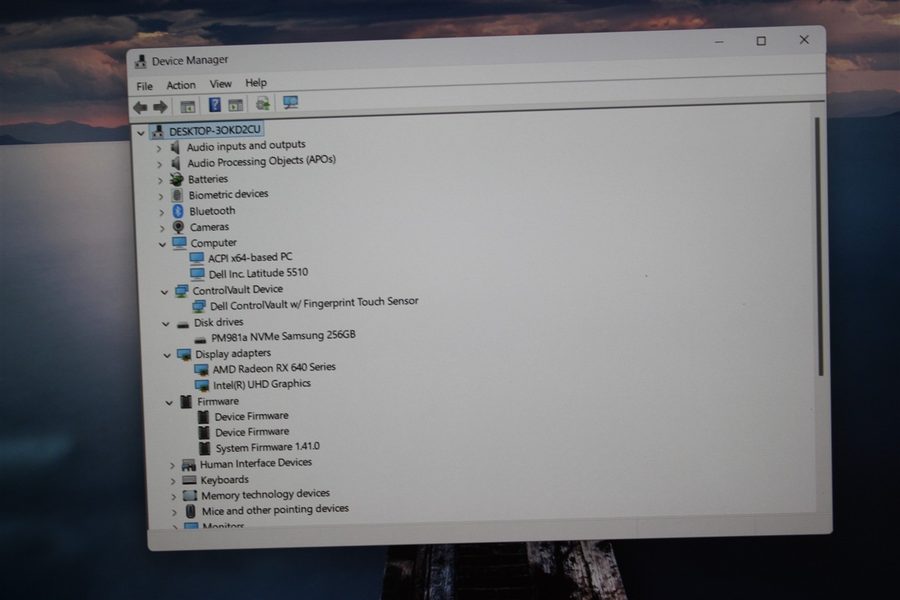Select ACPI x64-based PC entry

(250, 258)
